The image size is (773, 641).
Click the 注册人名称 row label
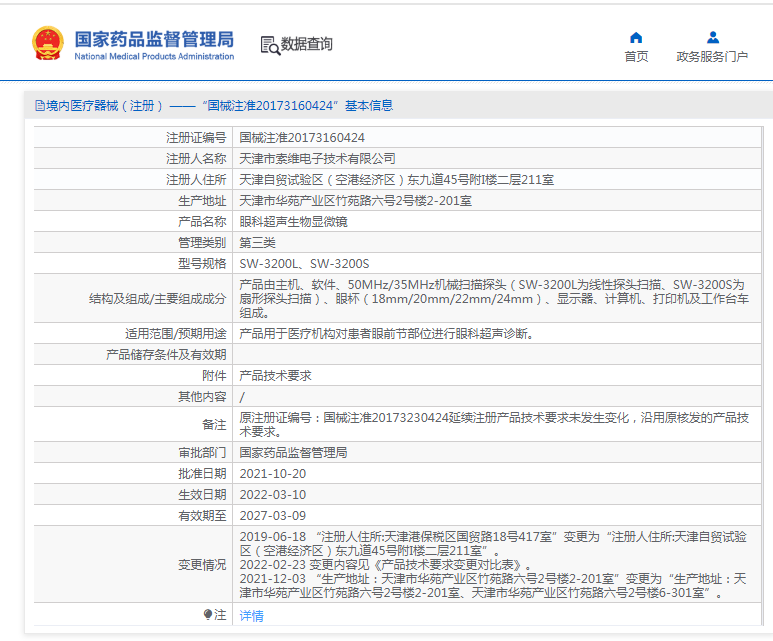(x=196, y=158)
